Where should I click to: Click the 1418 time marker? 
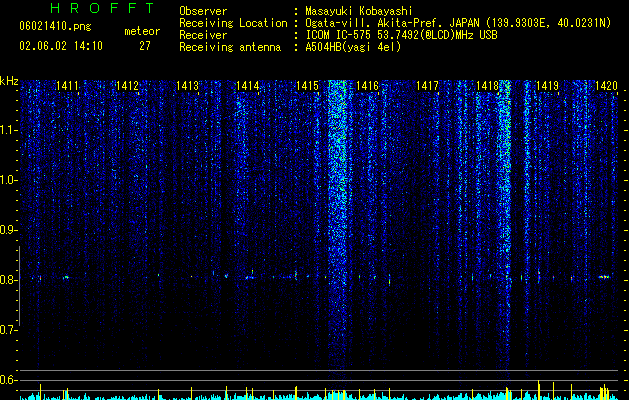coord(487,85)
